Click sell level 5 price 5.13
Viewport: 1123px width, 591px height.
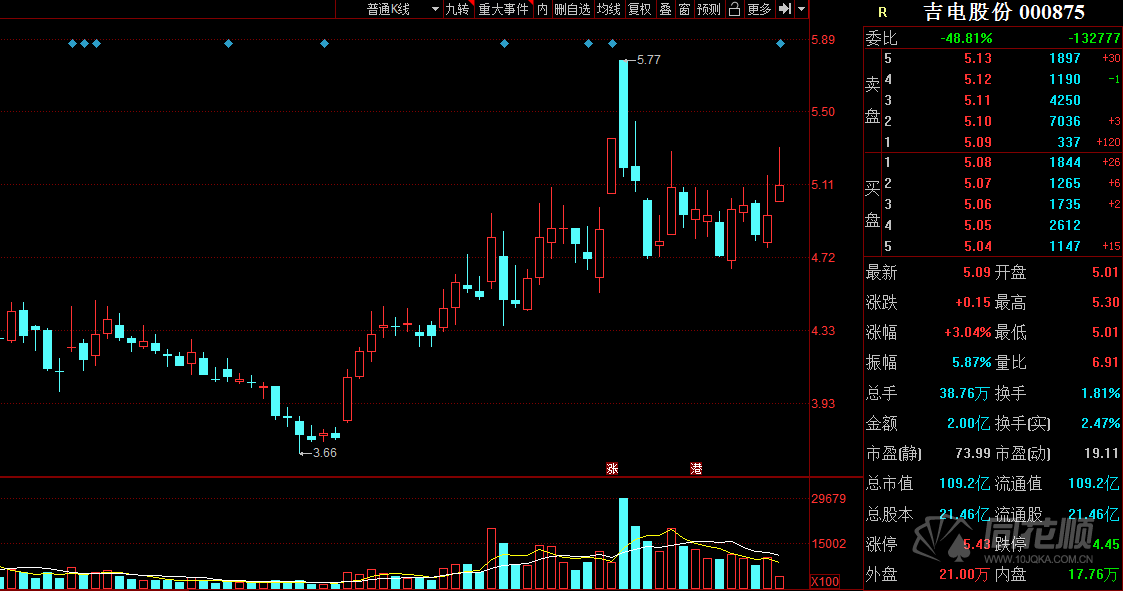[978, 59]
